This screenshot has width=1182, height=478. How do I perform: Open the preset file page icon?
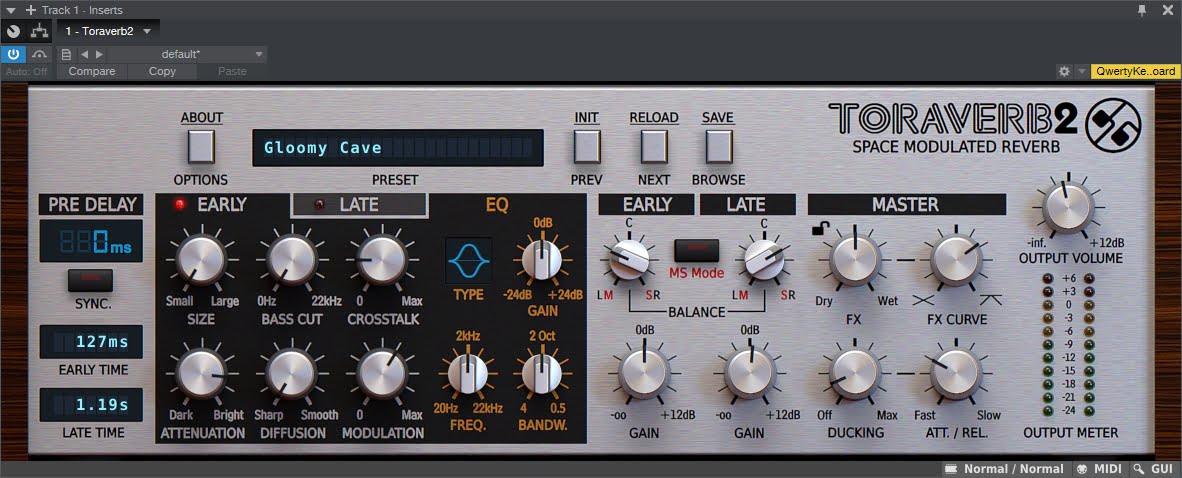pyautogui.click(x=66, y=54)
